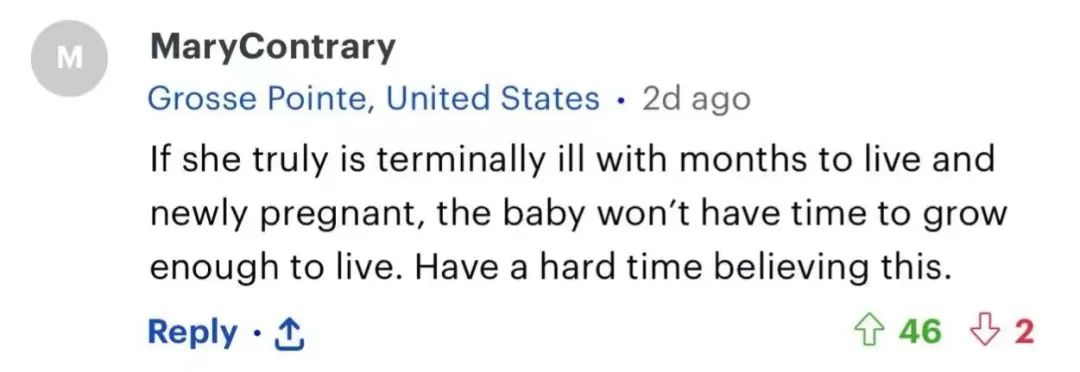Open the gray M avatar circle
Viewport: 1080px width, 372px height.
coord(70,59)
